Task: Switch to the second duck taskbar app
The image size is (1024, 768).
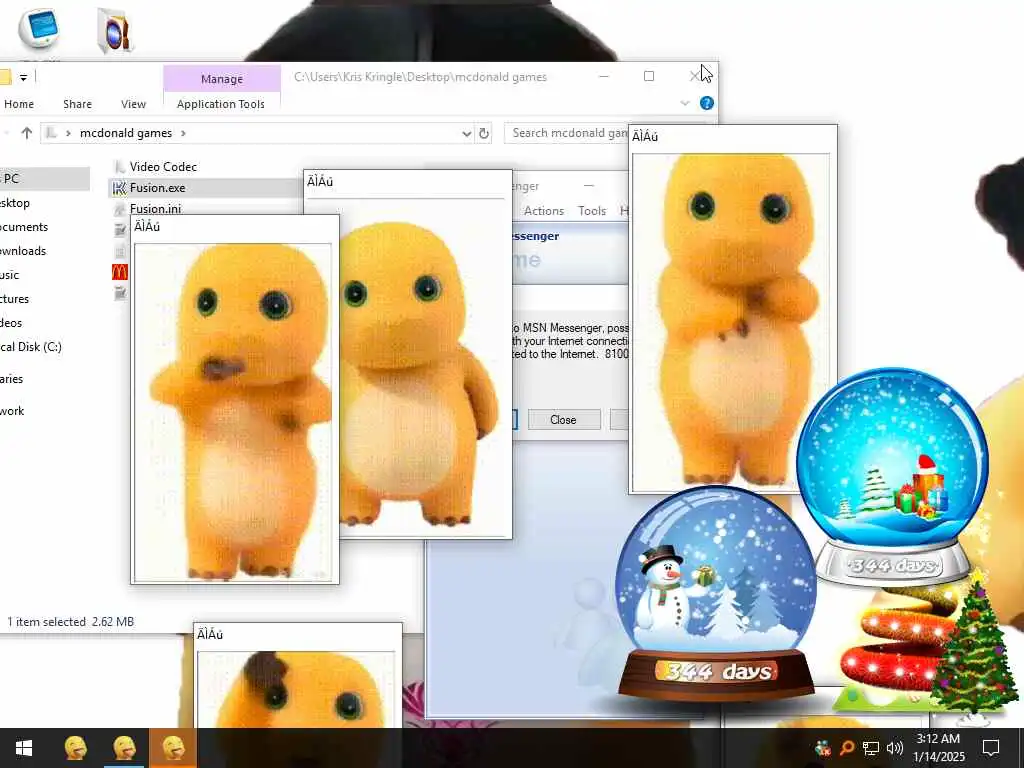Action: click(124, 748)
